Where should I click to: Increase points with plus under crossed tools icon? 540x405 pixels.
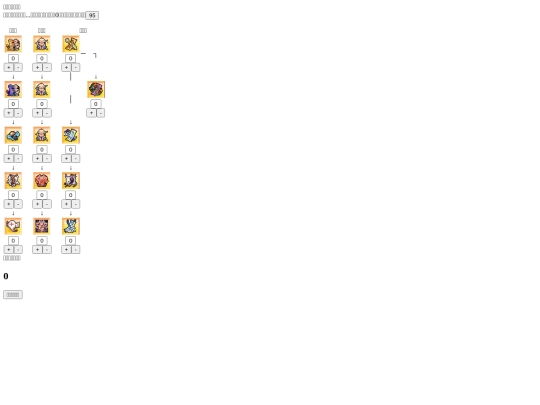66,68
